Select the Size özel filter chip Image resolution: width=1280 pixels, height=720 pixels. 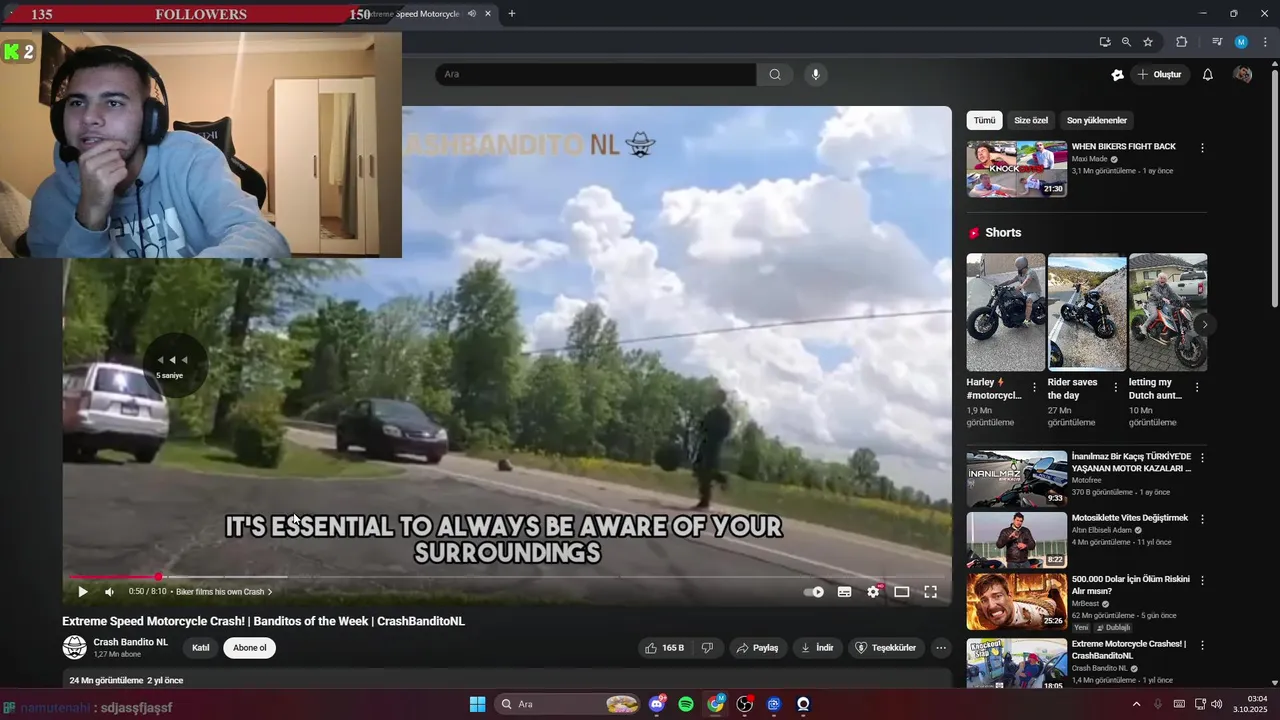tap(1031, 120)
